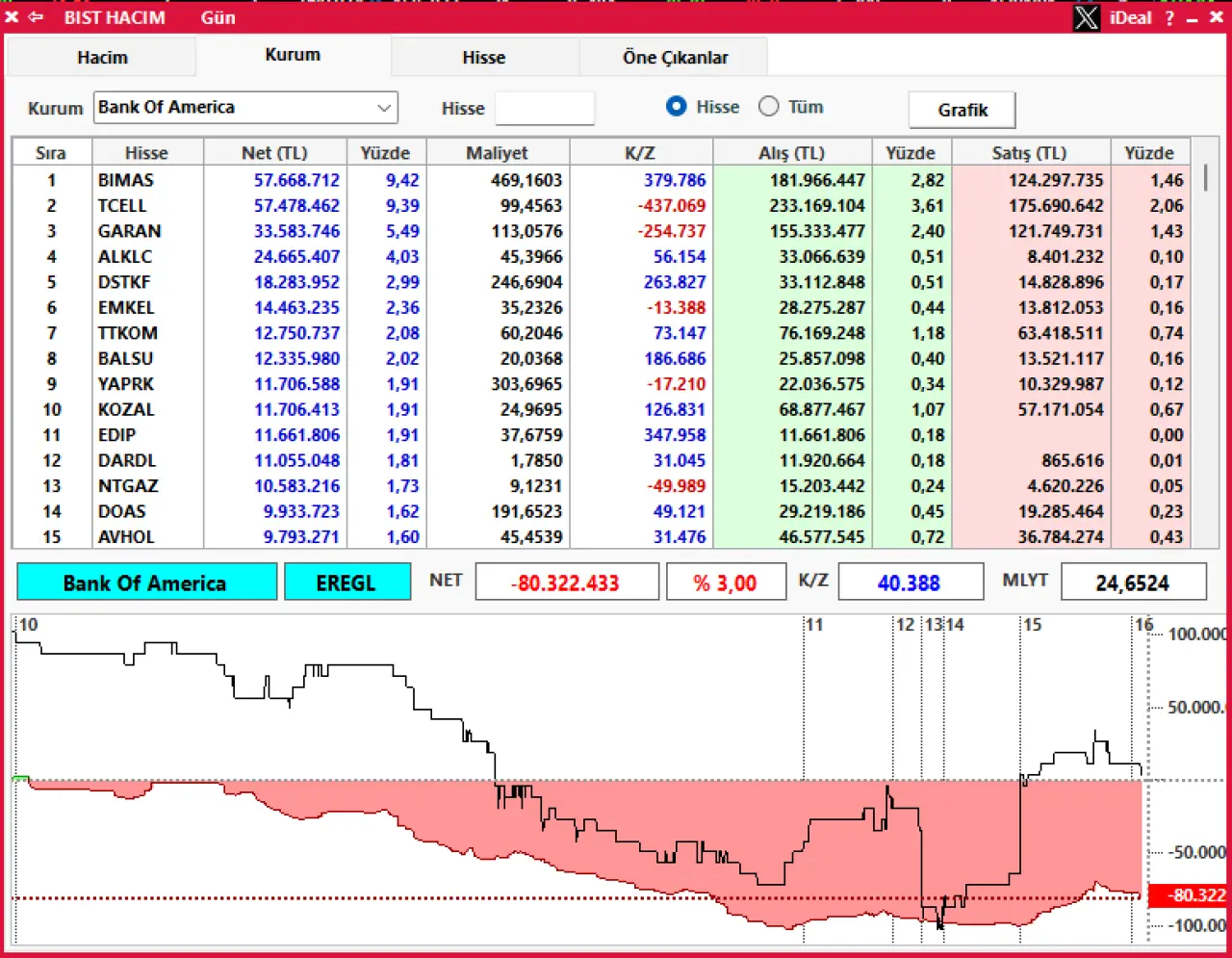Sort by the Sıra column header
The height and width of the screenshot is (958, 1232).
tap(51, 153)
